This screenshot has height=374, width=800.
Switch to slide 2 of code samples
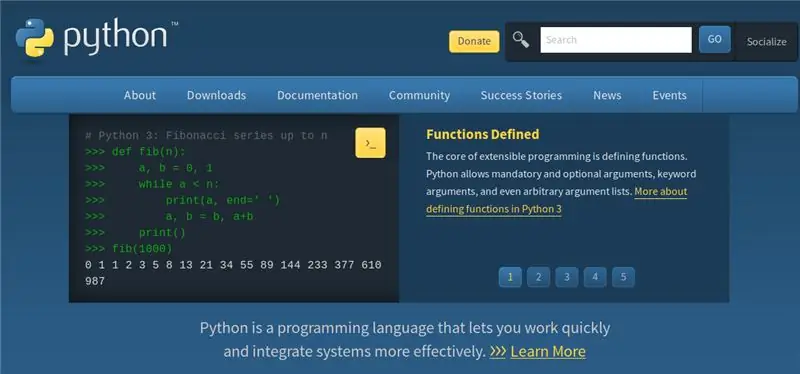point(538,277)
